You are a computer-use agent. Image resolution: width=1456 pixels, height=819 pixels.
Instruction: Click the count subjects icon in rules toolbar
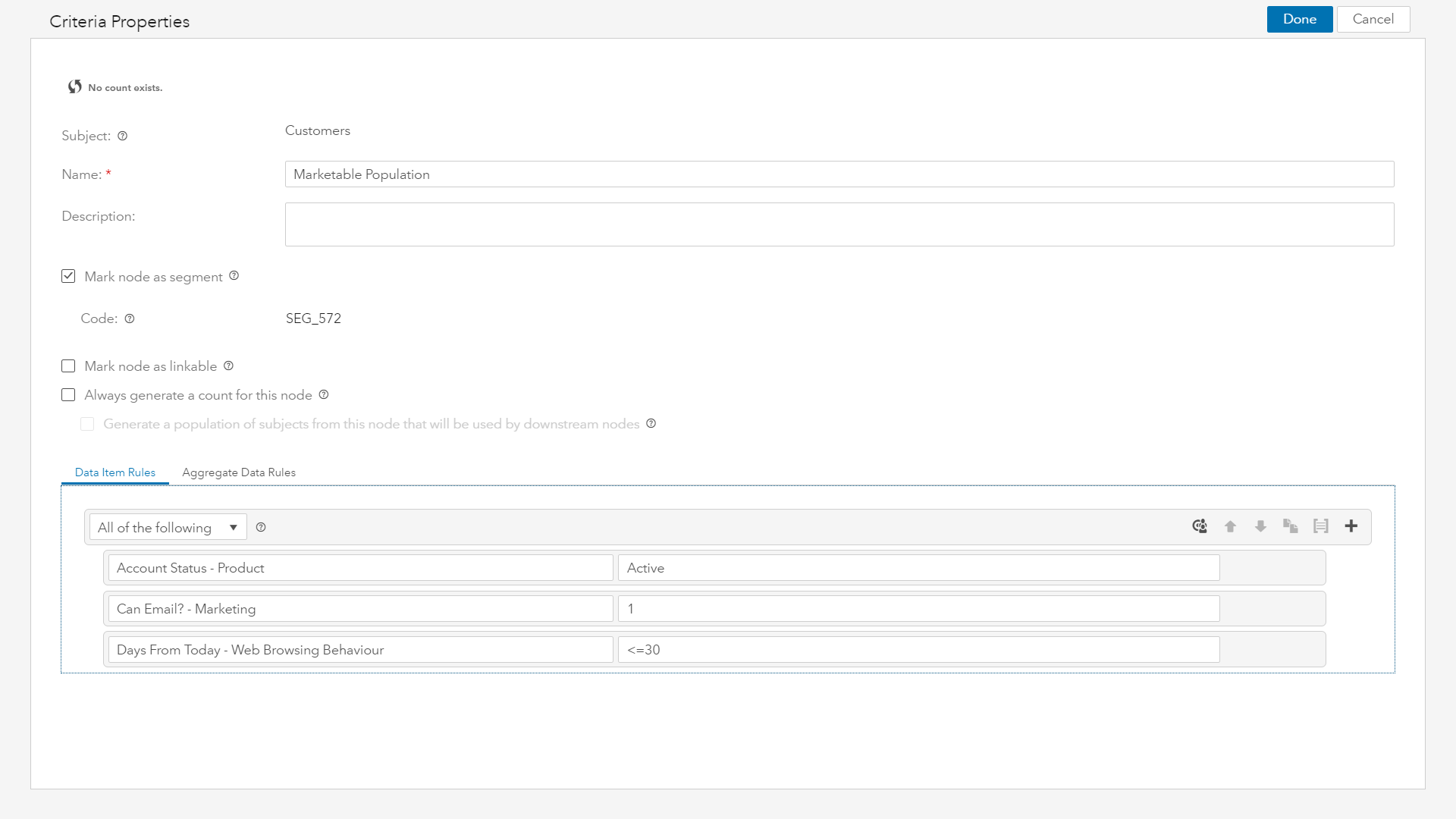tap(1200, 526)
